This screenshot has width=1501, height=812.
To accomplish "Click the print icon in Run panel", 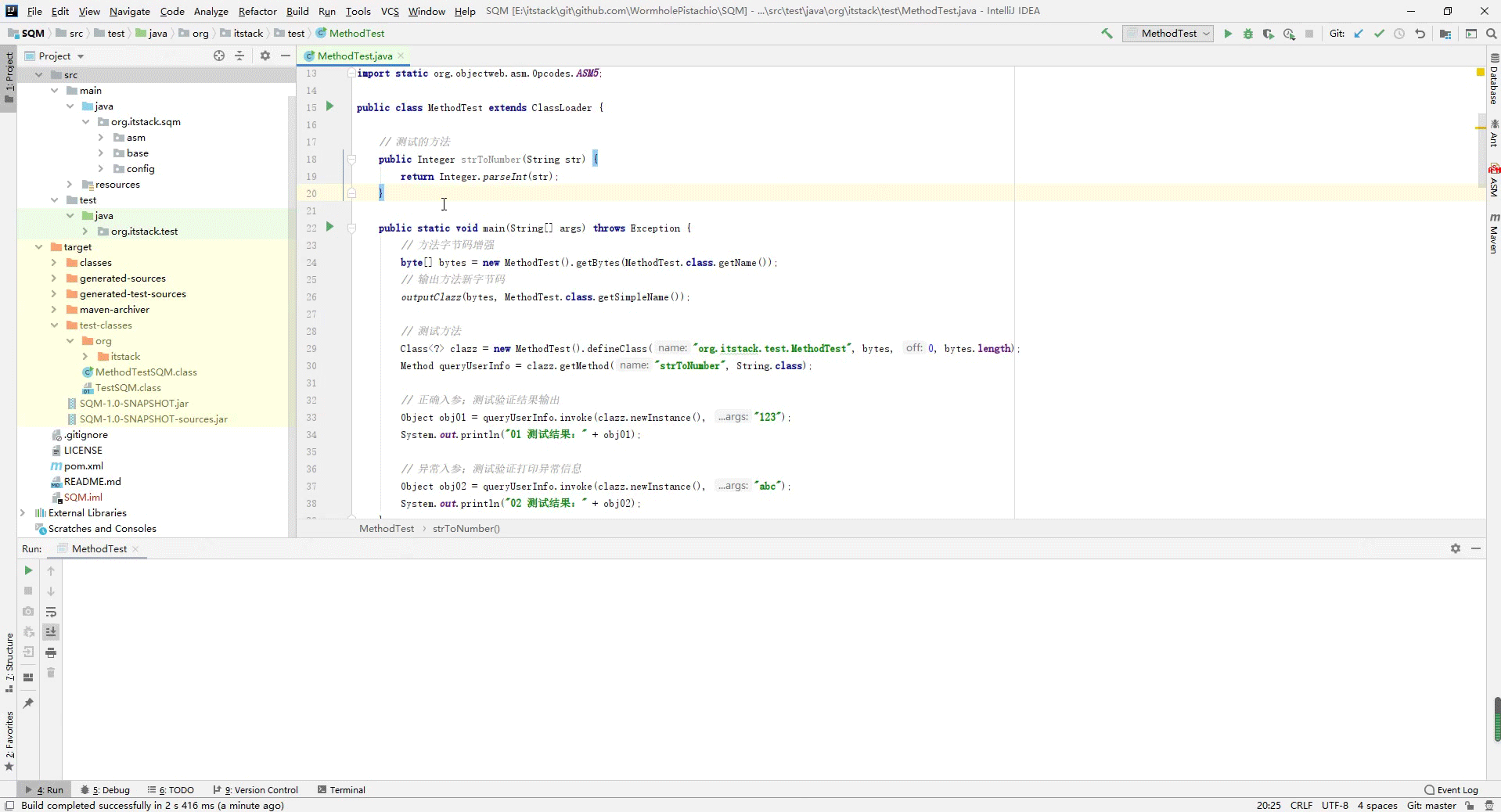I will [51, 652].
